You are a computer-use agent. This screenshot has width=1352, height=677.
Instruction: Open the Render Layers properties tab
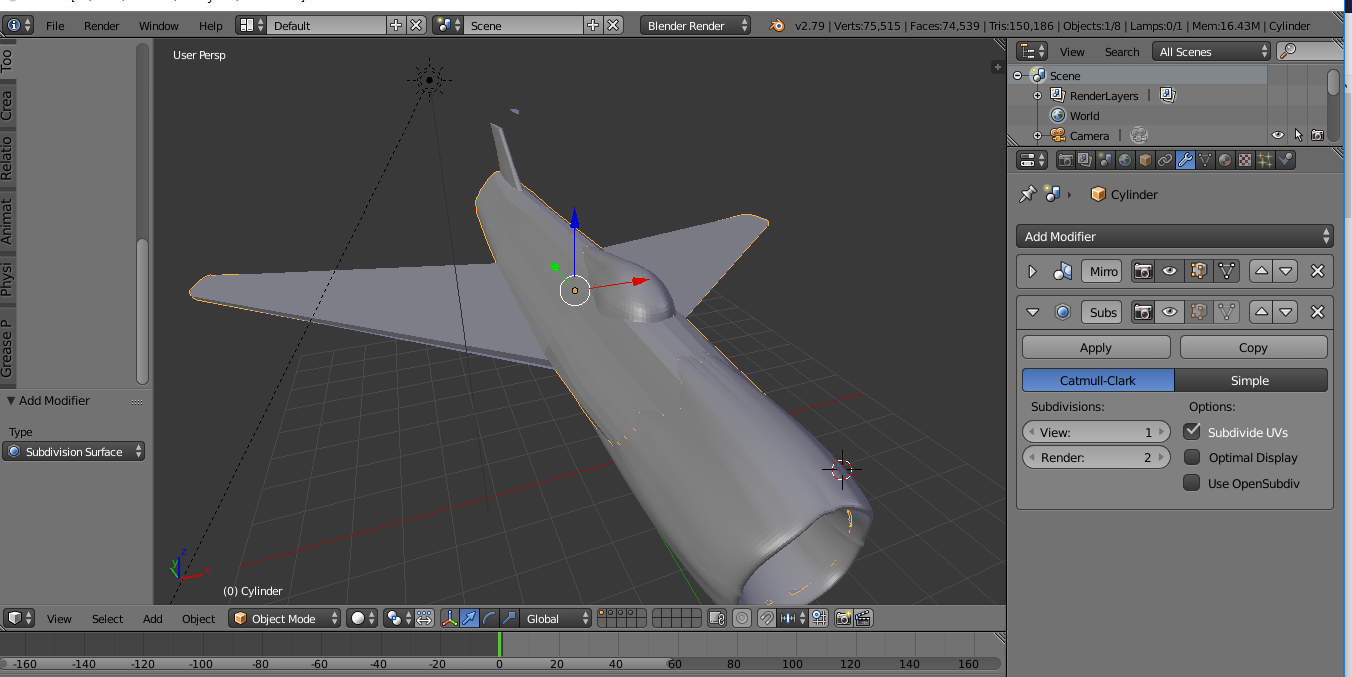1086,160
